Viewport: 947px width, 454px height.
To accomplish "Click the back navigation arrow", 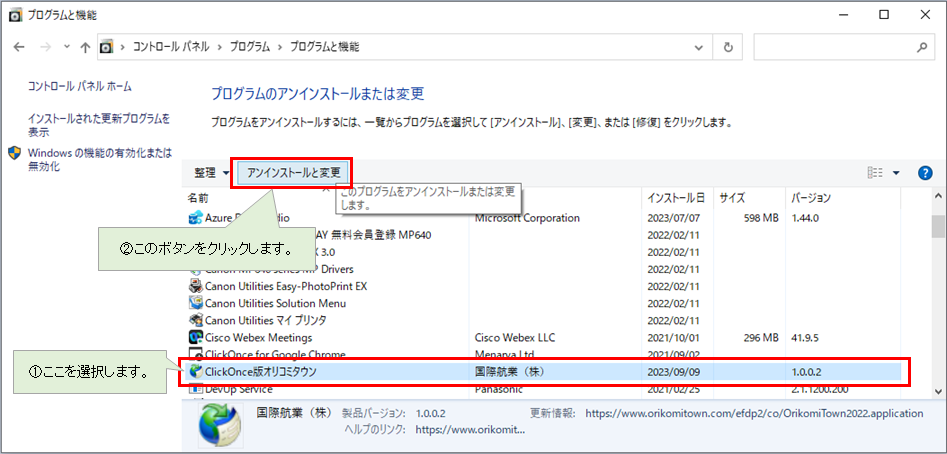I will tap(19, 47).
